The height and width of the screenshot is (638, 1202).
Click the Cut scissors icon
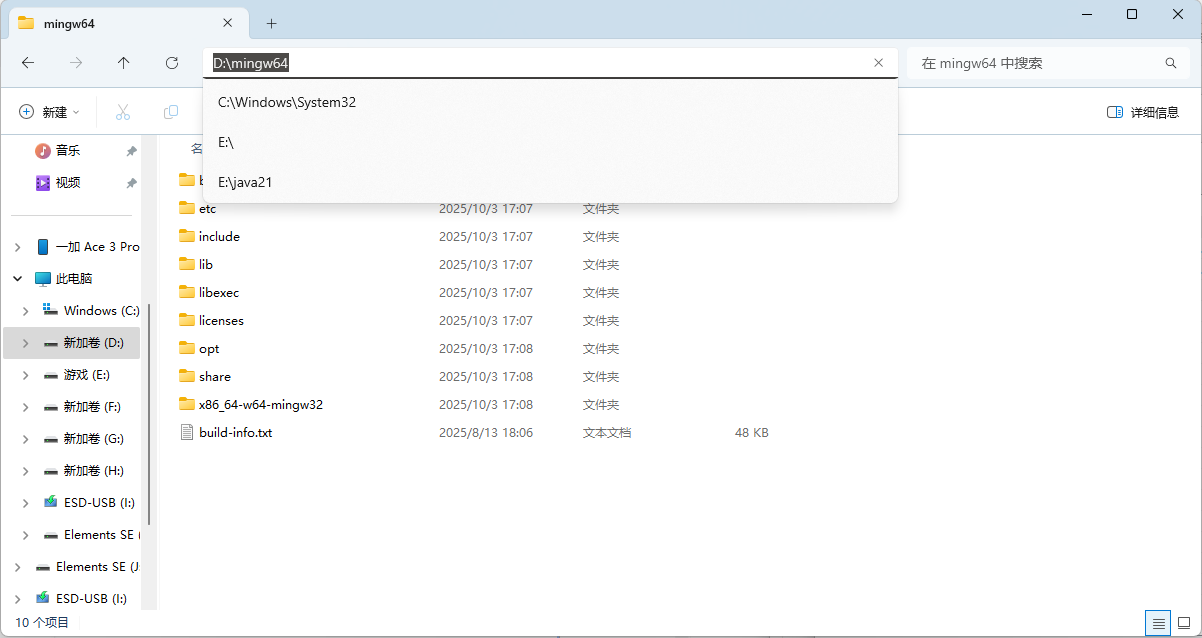123,112
